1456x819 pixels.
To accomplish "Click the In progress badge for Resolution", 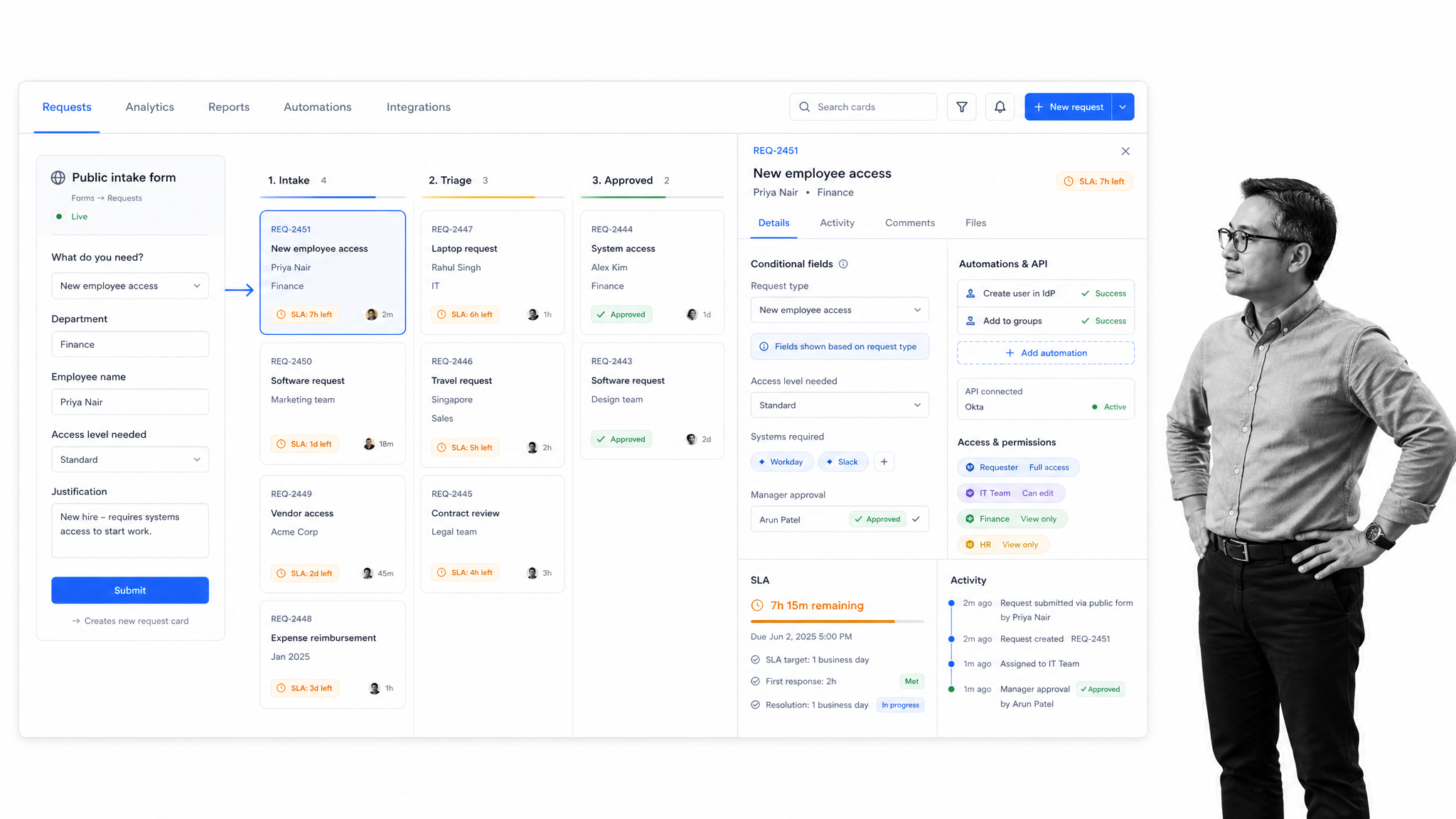I will [900, 705].
